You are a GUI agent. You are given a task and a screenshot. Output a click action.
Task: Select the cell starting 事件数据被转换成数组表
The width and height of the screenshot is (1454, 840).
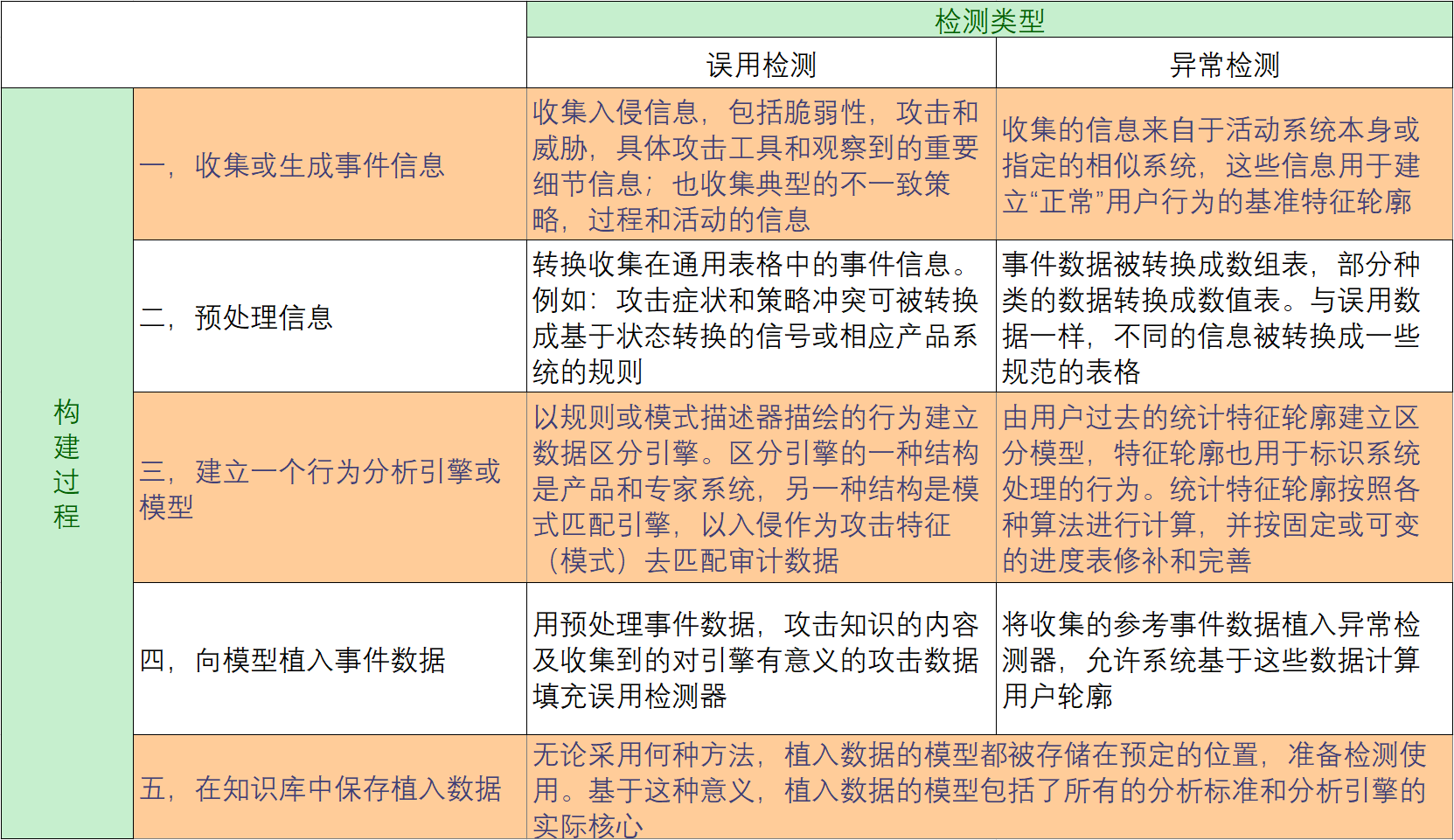[x=1224, y=316]
